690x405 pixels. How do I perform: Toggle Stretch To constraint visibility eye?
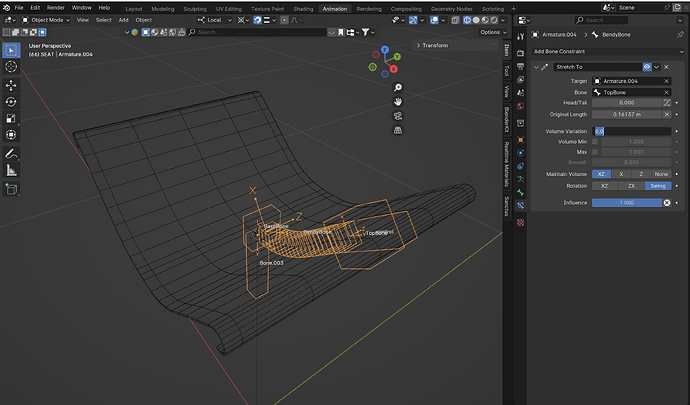pyautogui.click(x=647, y=67)
